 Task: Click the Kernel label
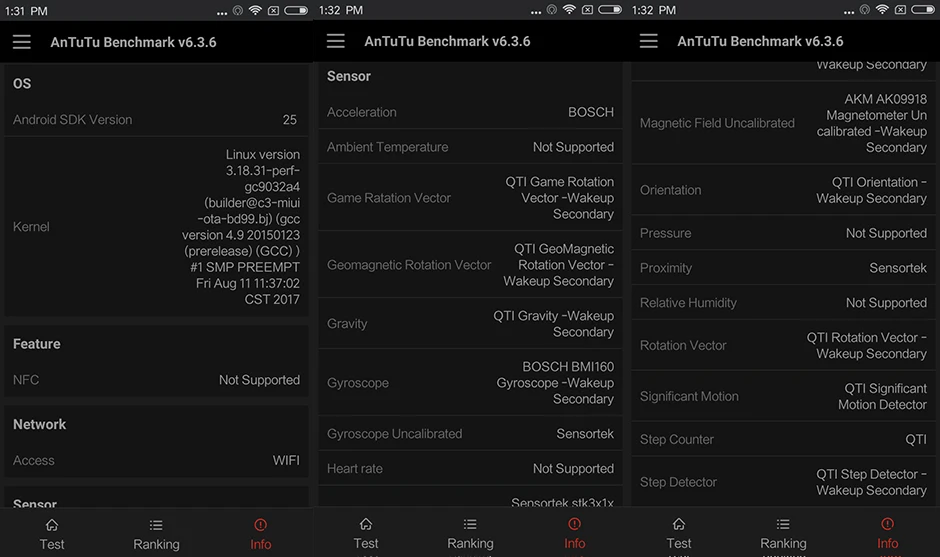(x=31, y=227)
